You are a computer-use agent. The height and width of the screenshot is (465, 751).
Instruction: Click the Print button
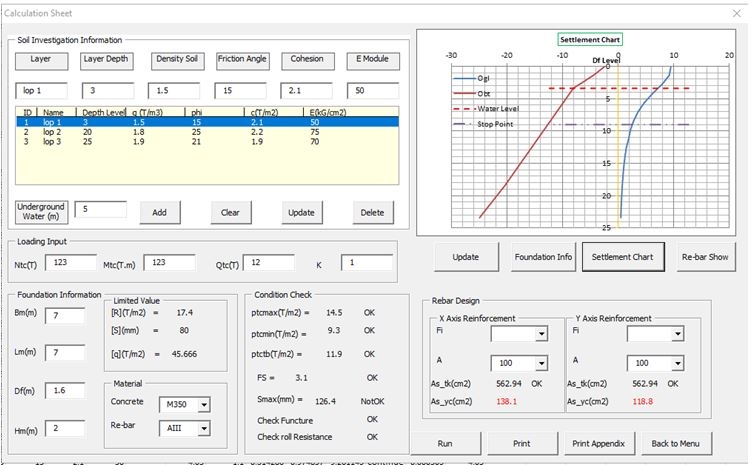(x=522, y=443)
